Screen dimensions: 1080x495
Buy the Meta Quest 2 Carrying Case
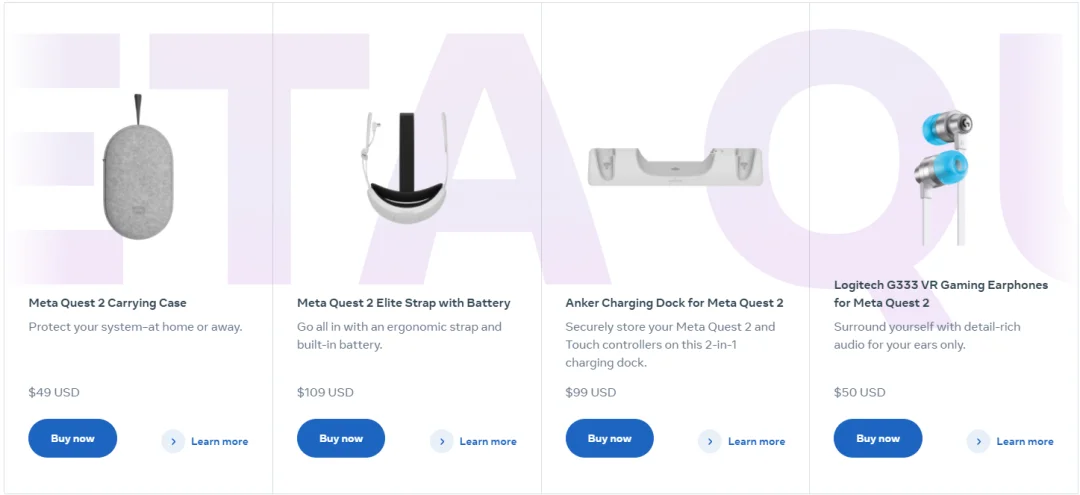tap(73, 438)
